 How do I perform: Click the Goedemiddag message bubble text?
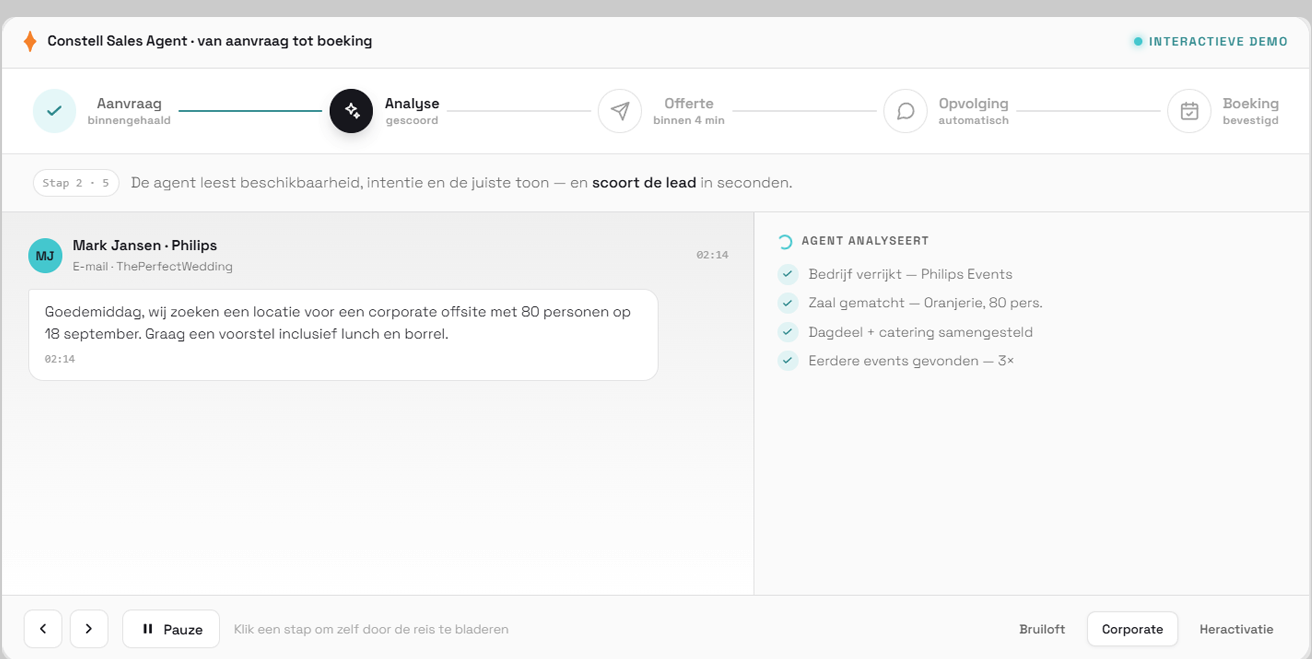pyautogui.click(x=338, y=323)
